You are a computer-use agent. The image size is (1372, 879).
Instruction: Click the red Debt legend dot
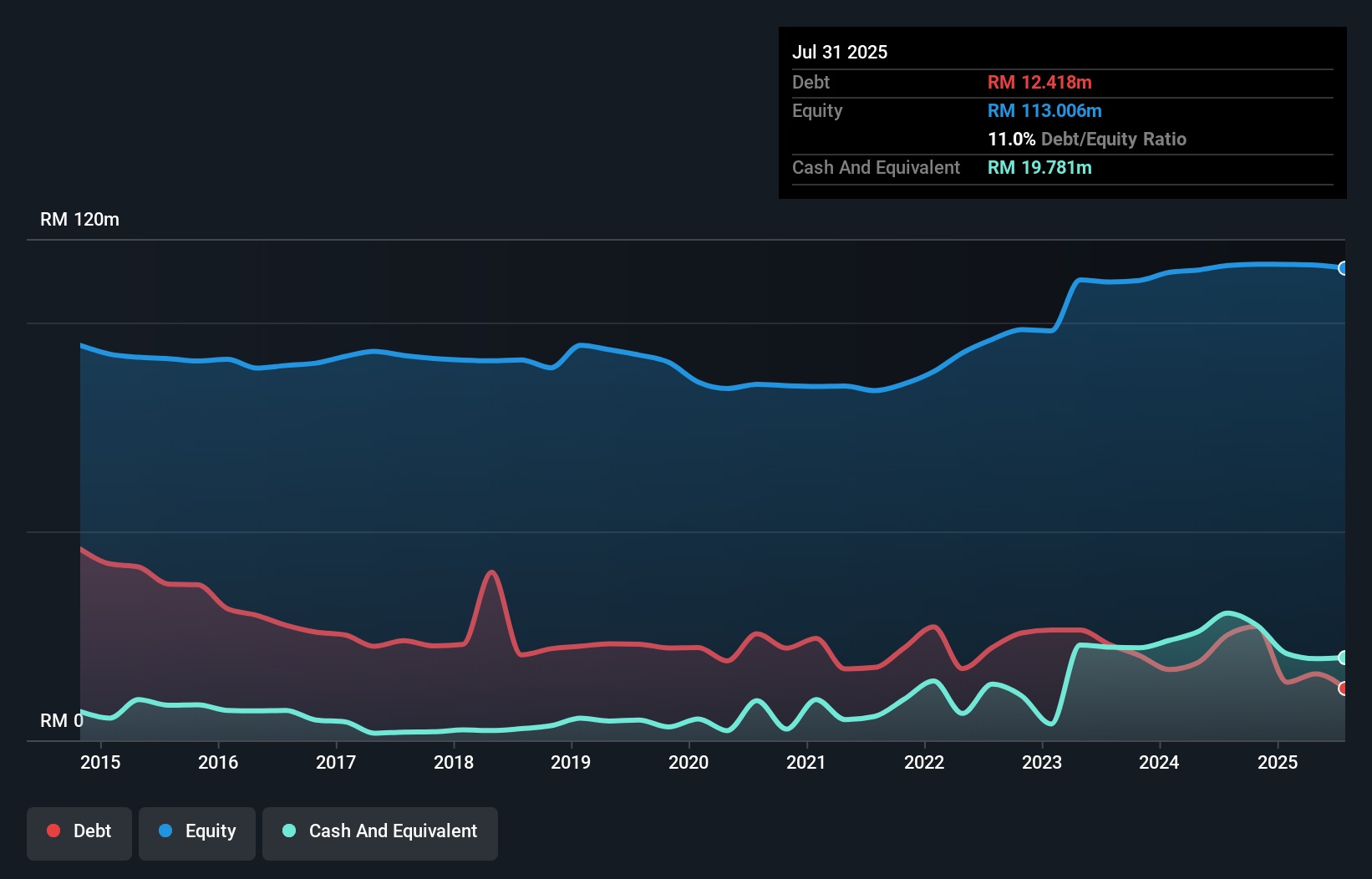pos(53,831)
